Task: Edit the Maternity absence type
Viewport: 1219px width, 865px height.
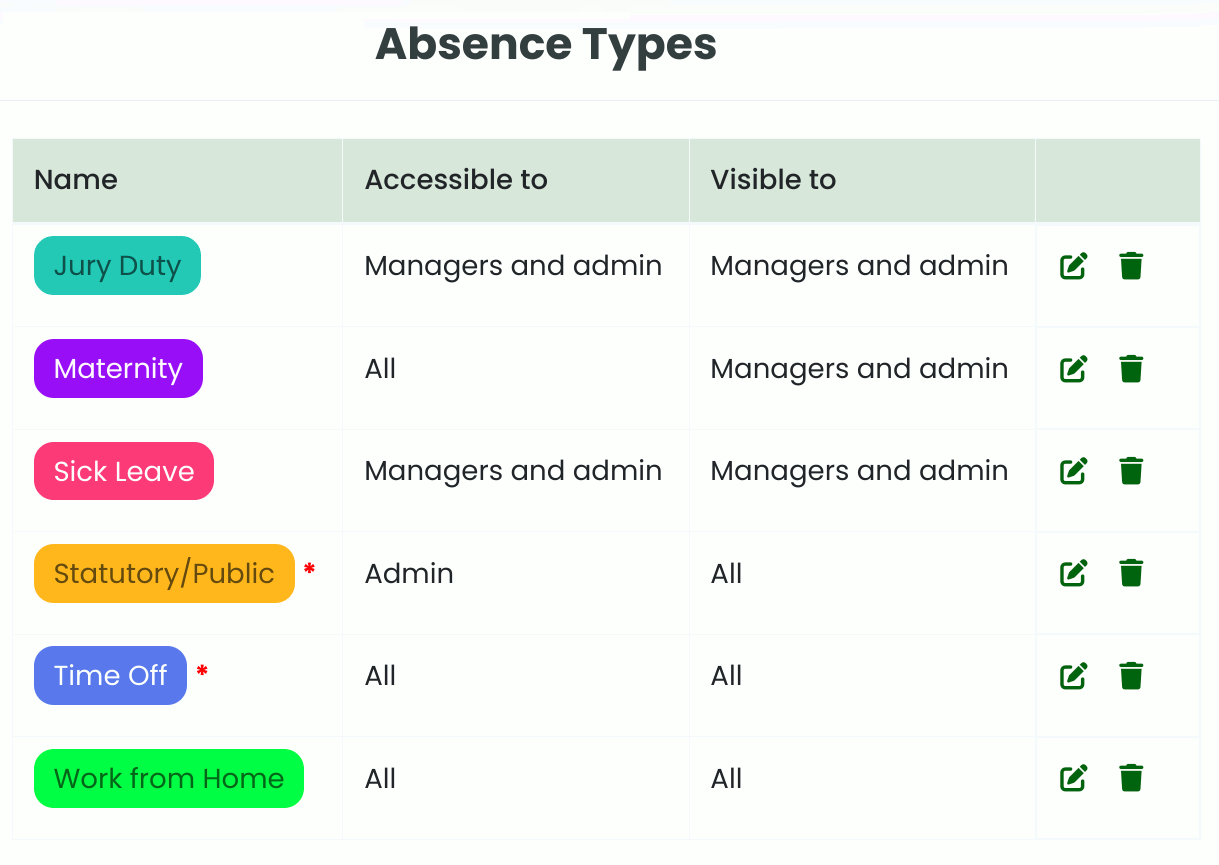Action: (1073, 368)
